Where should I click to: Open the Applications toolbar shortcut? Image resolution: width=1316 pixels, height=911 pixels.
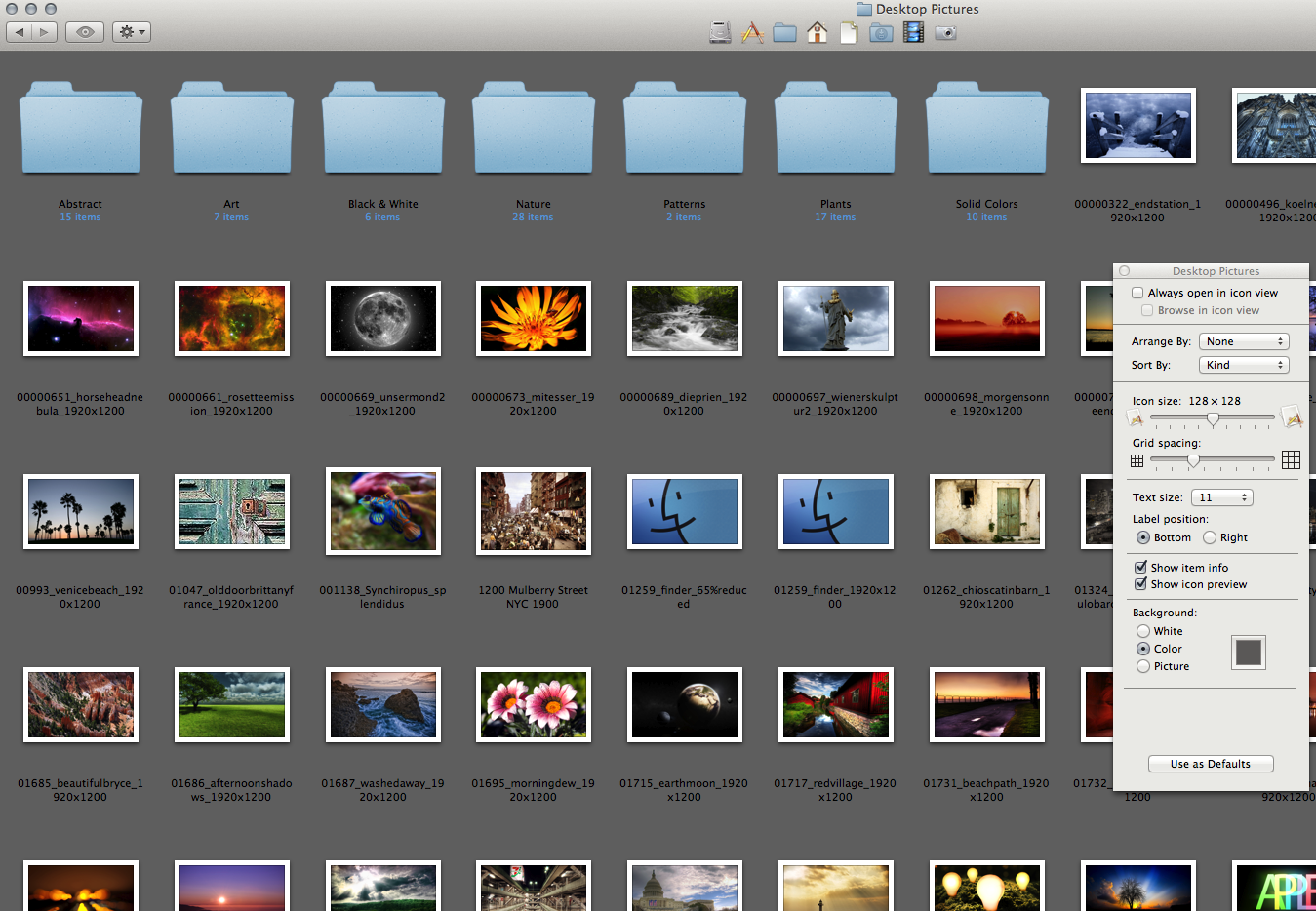pyautogui.click(x=752, y=33)
